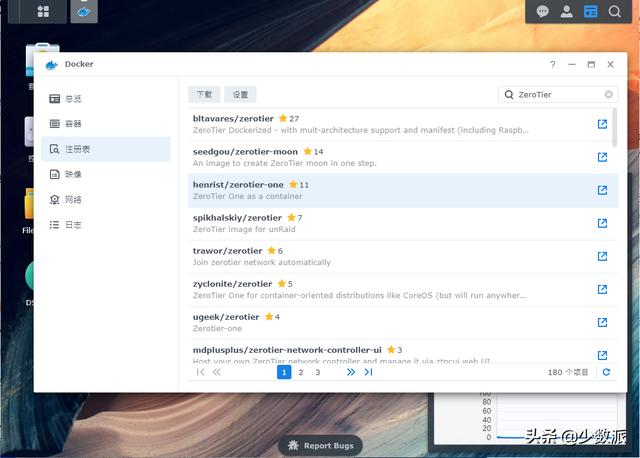Select the henrist/zerotier-one row

403,191
